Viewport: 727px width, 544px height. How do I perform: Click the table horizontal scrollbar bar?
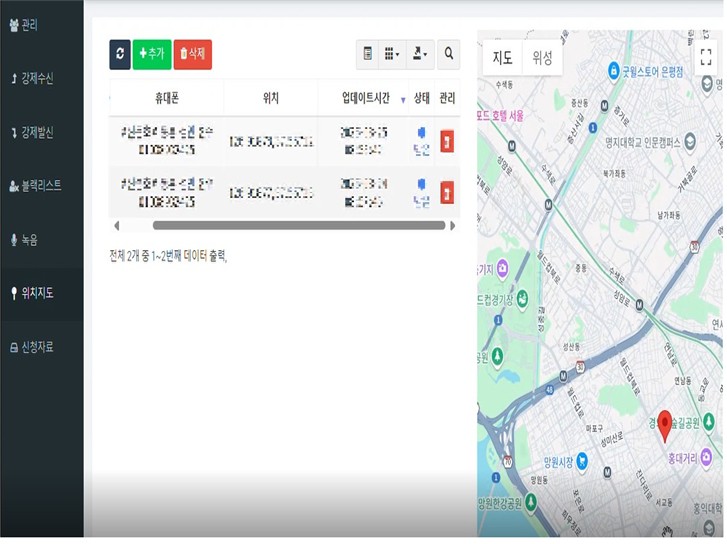coord(299,225)
